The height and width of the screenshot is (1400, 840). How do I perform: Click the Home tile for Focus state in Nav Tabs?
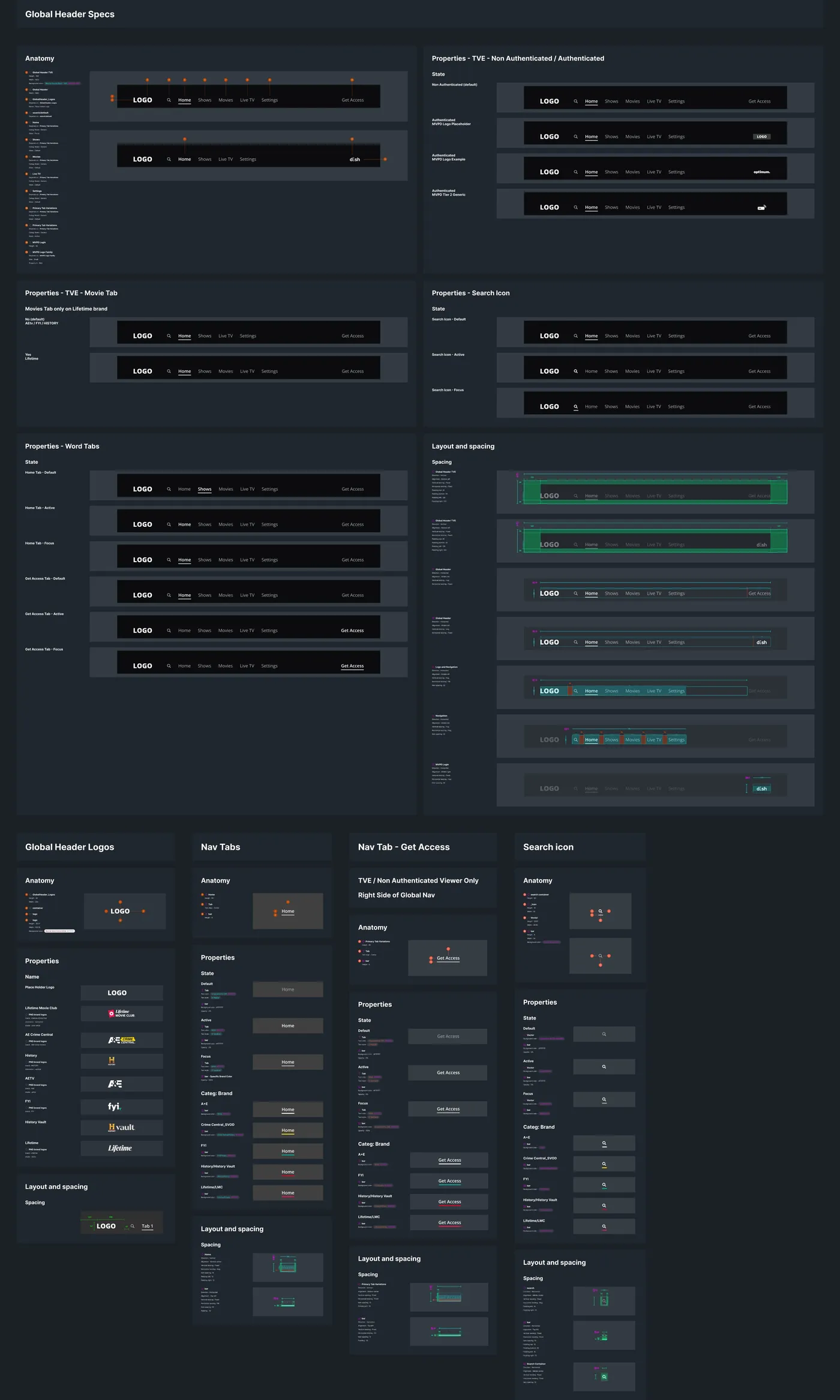[x=288, y=1062]
